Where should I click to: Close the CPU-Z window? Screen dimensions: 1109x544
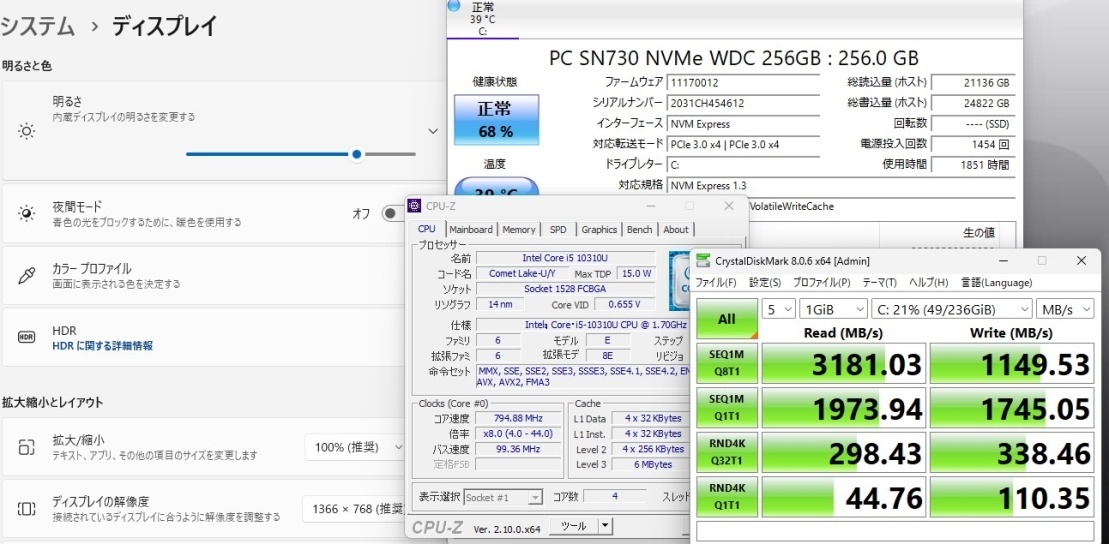(x=728, y=206)
